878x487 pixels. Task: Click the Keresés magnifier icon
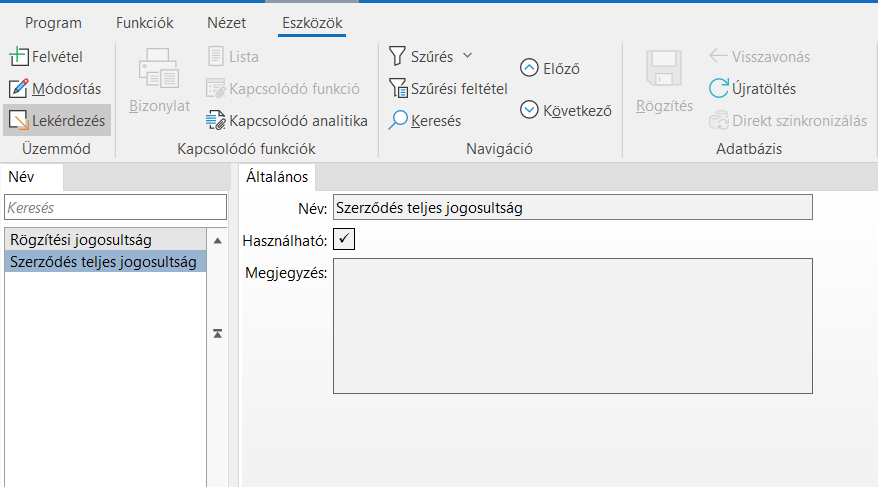tap(398, 120)
